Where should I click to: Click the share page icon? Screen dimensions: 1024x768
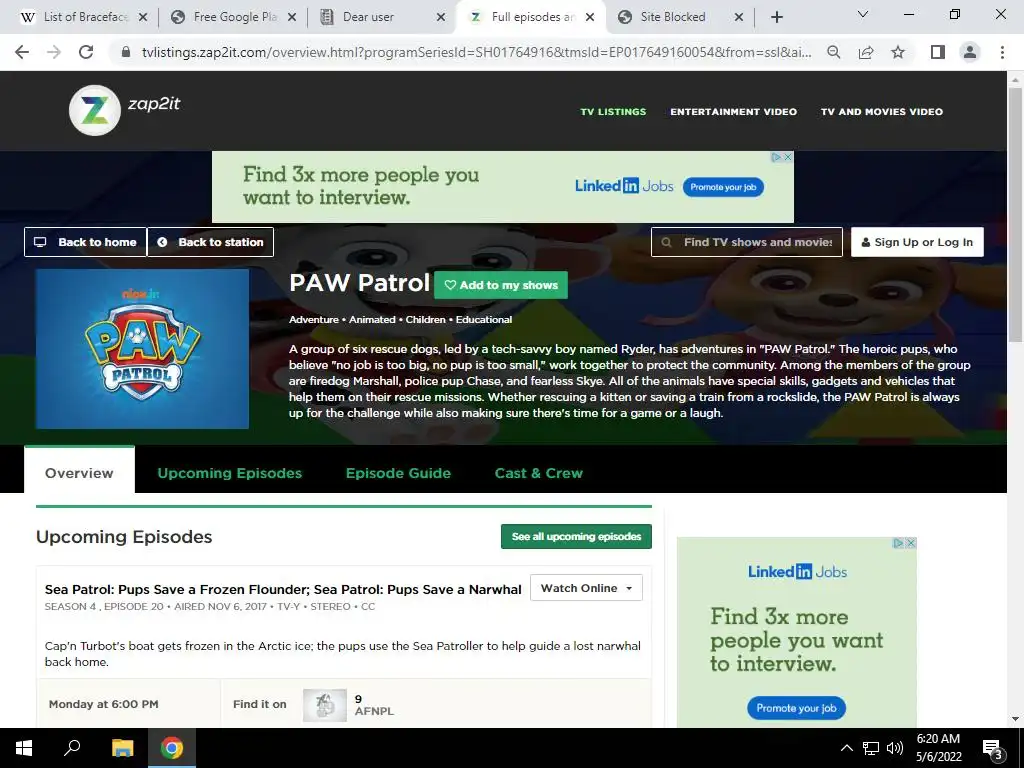[866, 52]
